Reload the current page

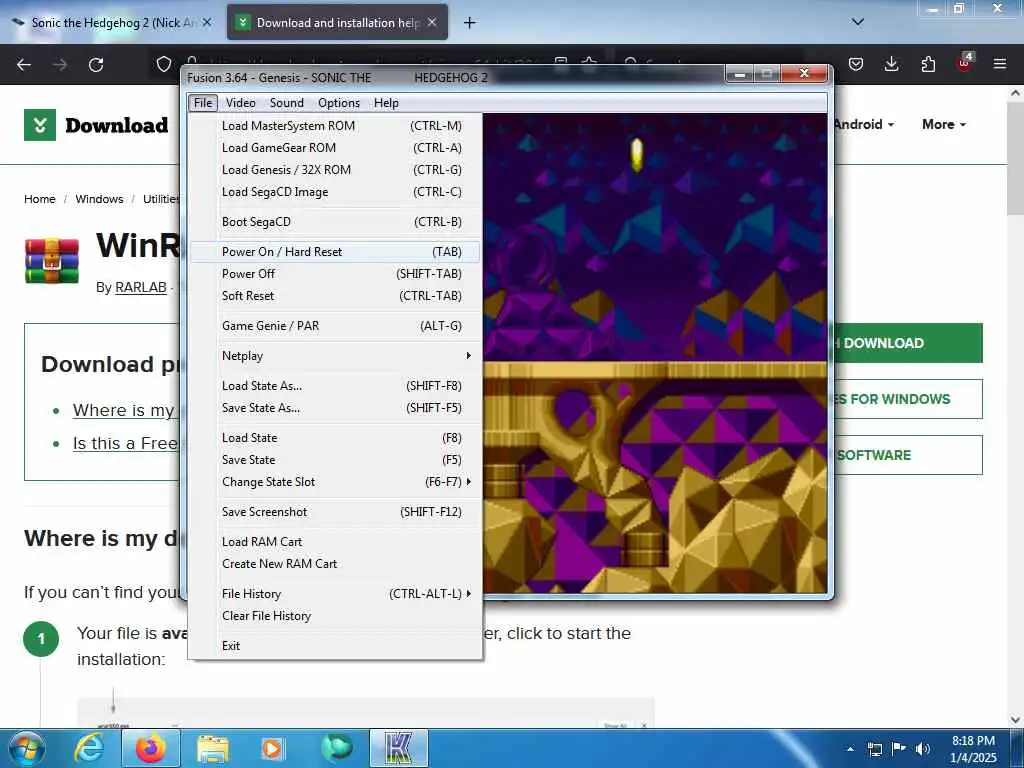(x=96, y=65)
